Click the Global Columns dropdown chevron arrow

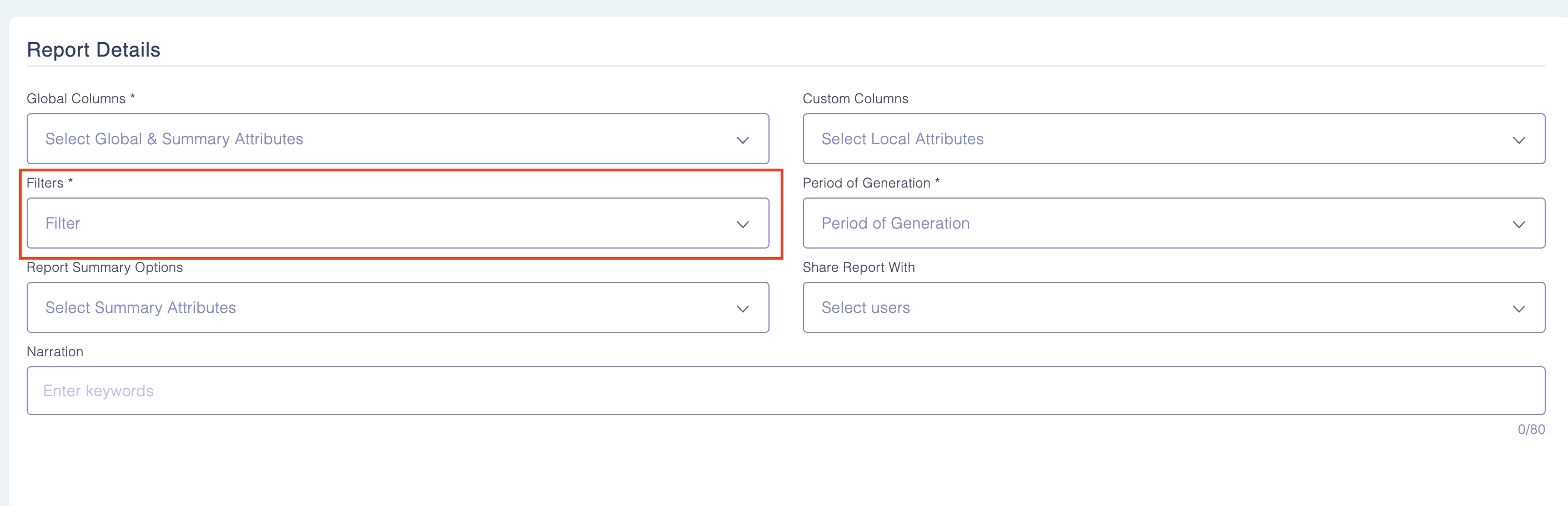click(742, 140)
